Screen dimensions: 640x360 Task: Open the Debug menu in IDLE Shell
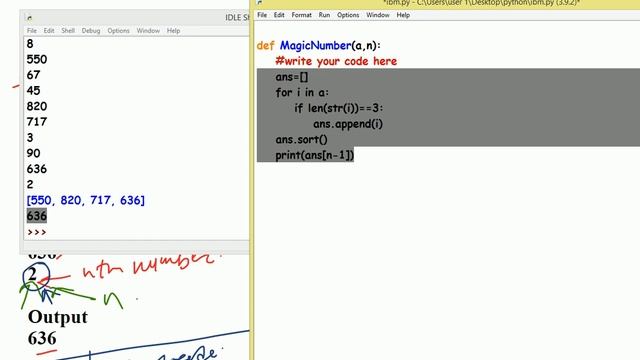point(91,31)
